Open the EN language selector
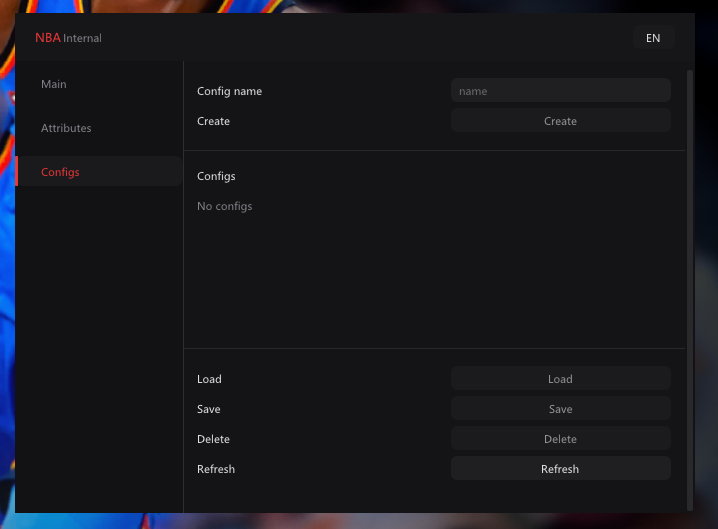 (x=653, y=38)
